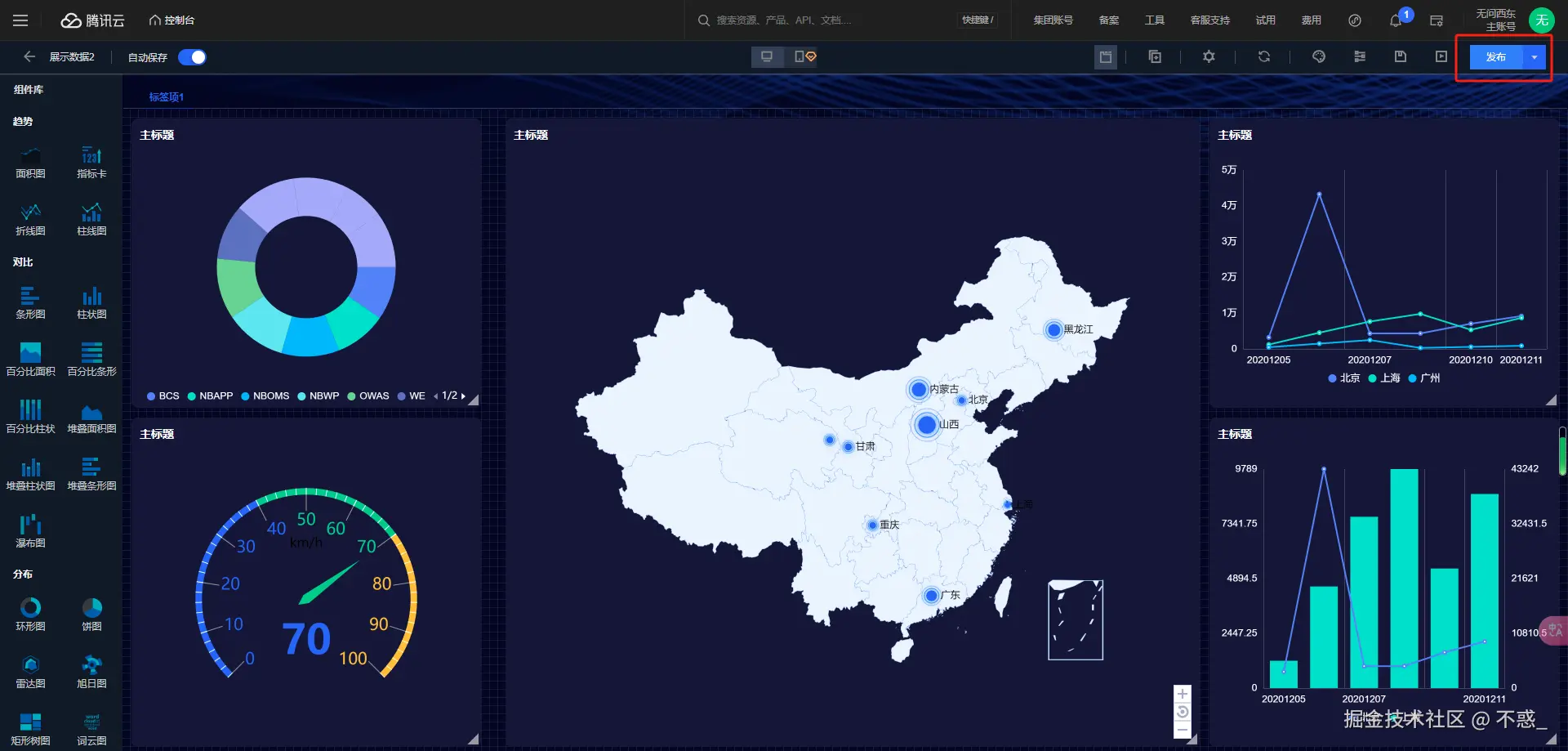Select the 百分比条形 component

[91, 360]
